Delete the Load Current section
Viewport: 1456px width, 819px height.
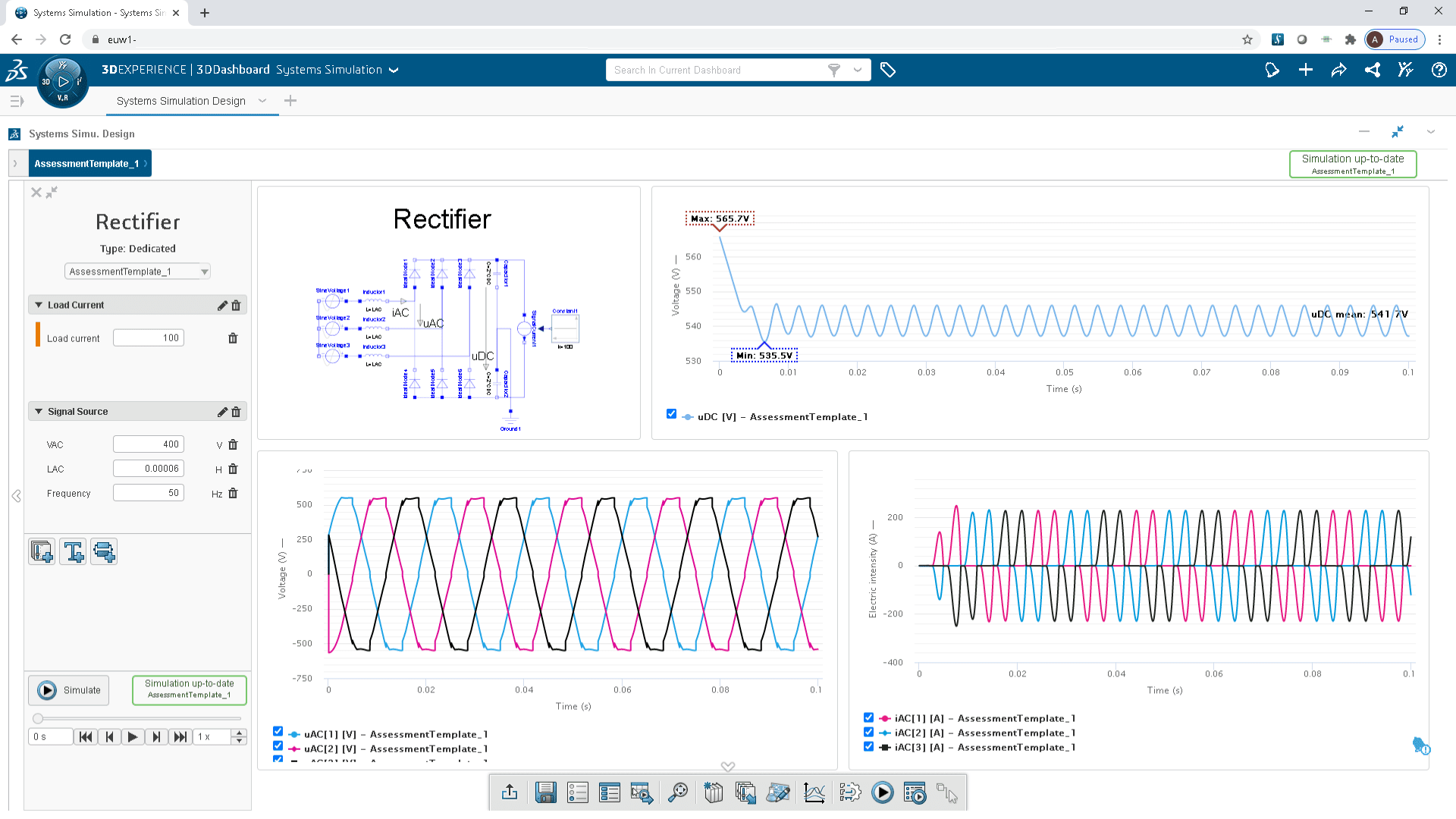[236, 305]
